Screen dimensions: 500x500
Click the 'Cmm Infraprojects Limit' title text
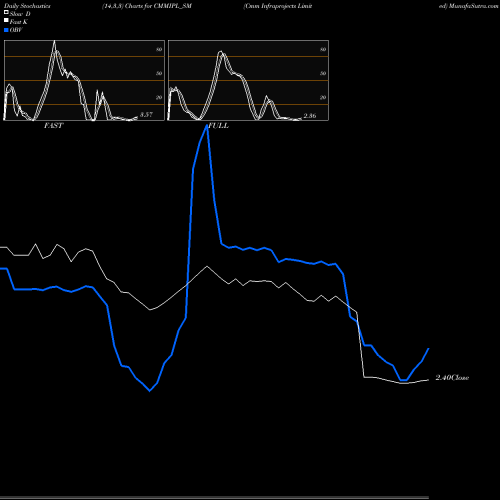(x=278, y=6)
